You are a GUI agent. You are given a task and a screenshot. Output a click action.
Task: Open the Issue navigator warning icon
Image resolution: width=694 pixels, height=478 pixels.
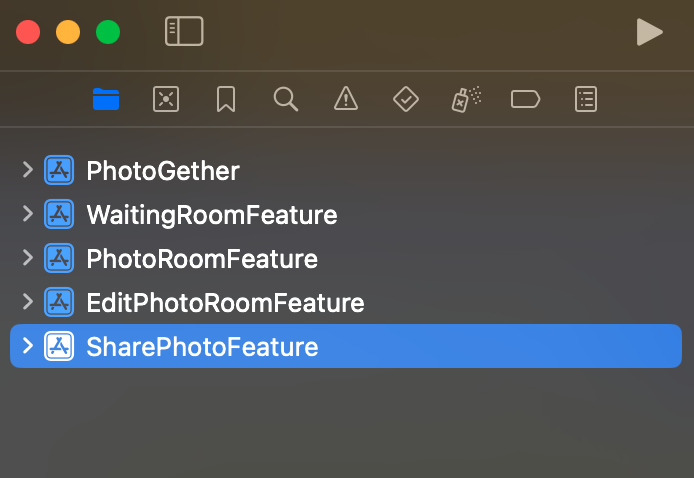click(x=345, y=98)
